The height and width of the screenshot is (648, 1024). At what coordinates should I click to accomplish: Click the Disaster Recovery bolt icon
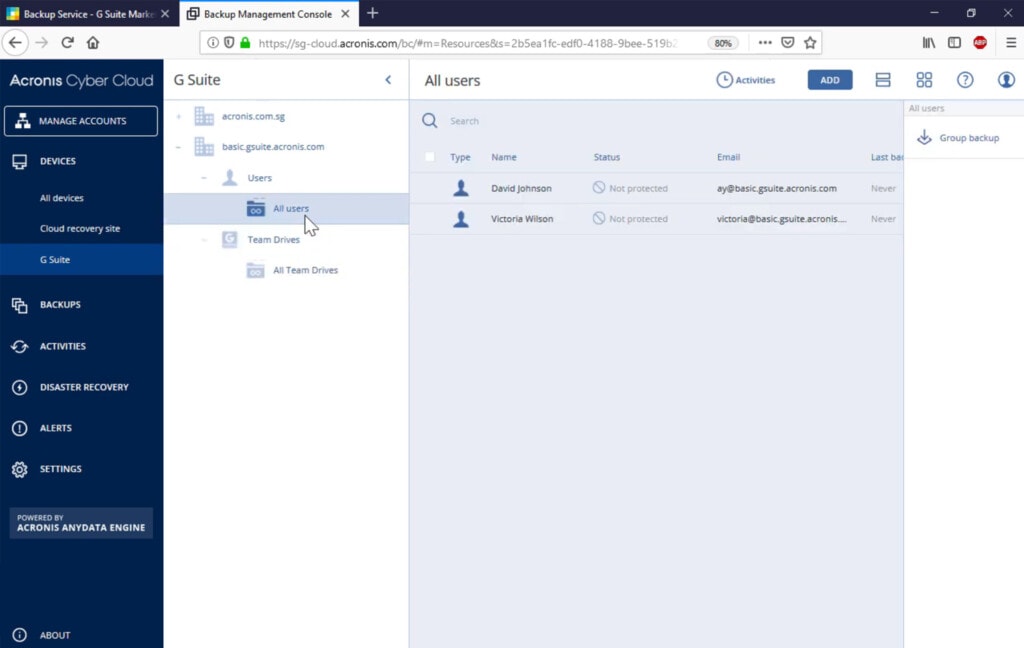click(20, 387)
